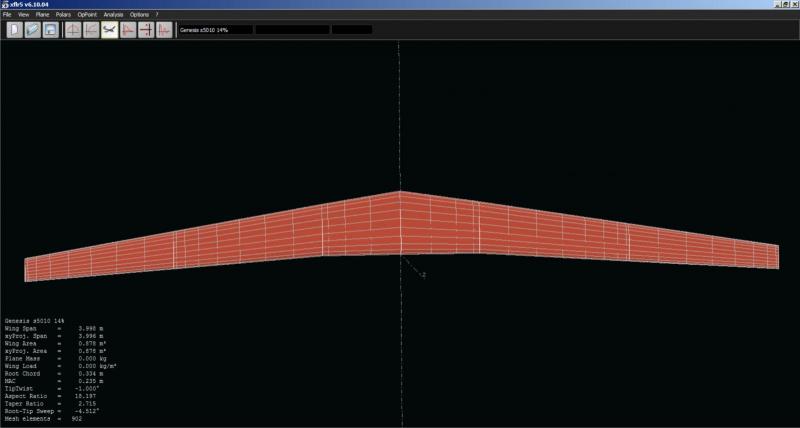This screenshot has height=428, width=800.
Task: Open the File menu
Action: [7, 16]
